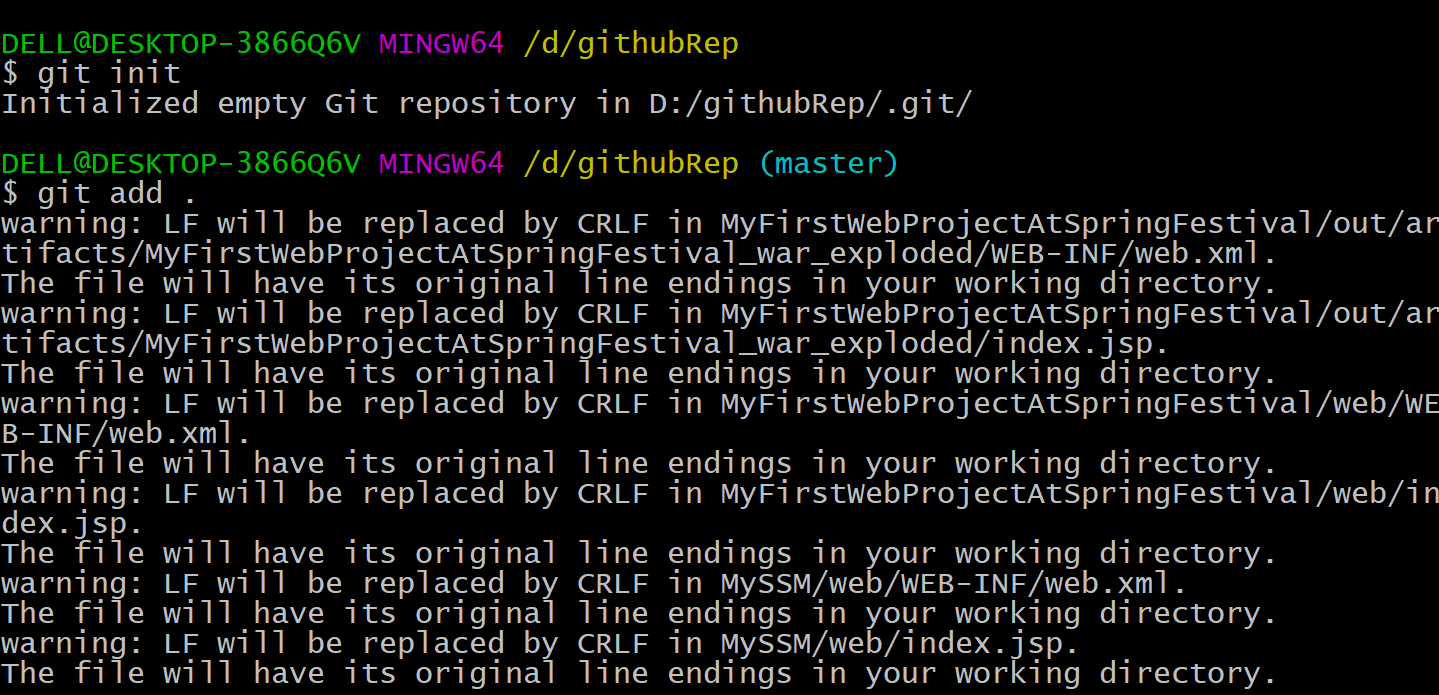The width and height of the screenshot is (1439, 695).
Task: Click line ending '_war_exploded/index.jsp.'
Action: [x=585, y=343]
